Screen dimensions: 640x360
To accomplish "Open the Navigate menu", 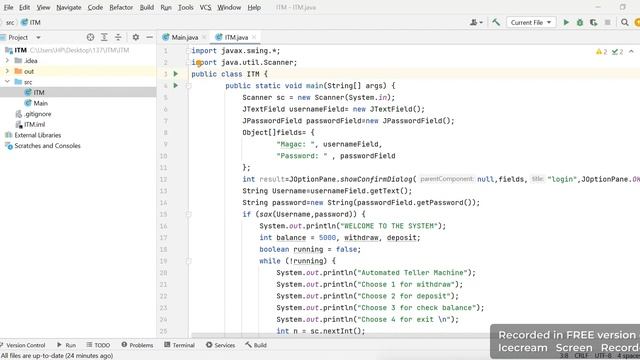I will pos(69,7).
